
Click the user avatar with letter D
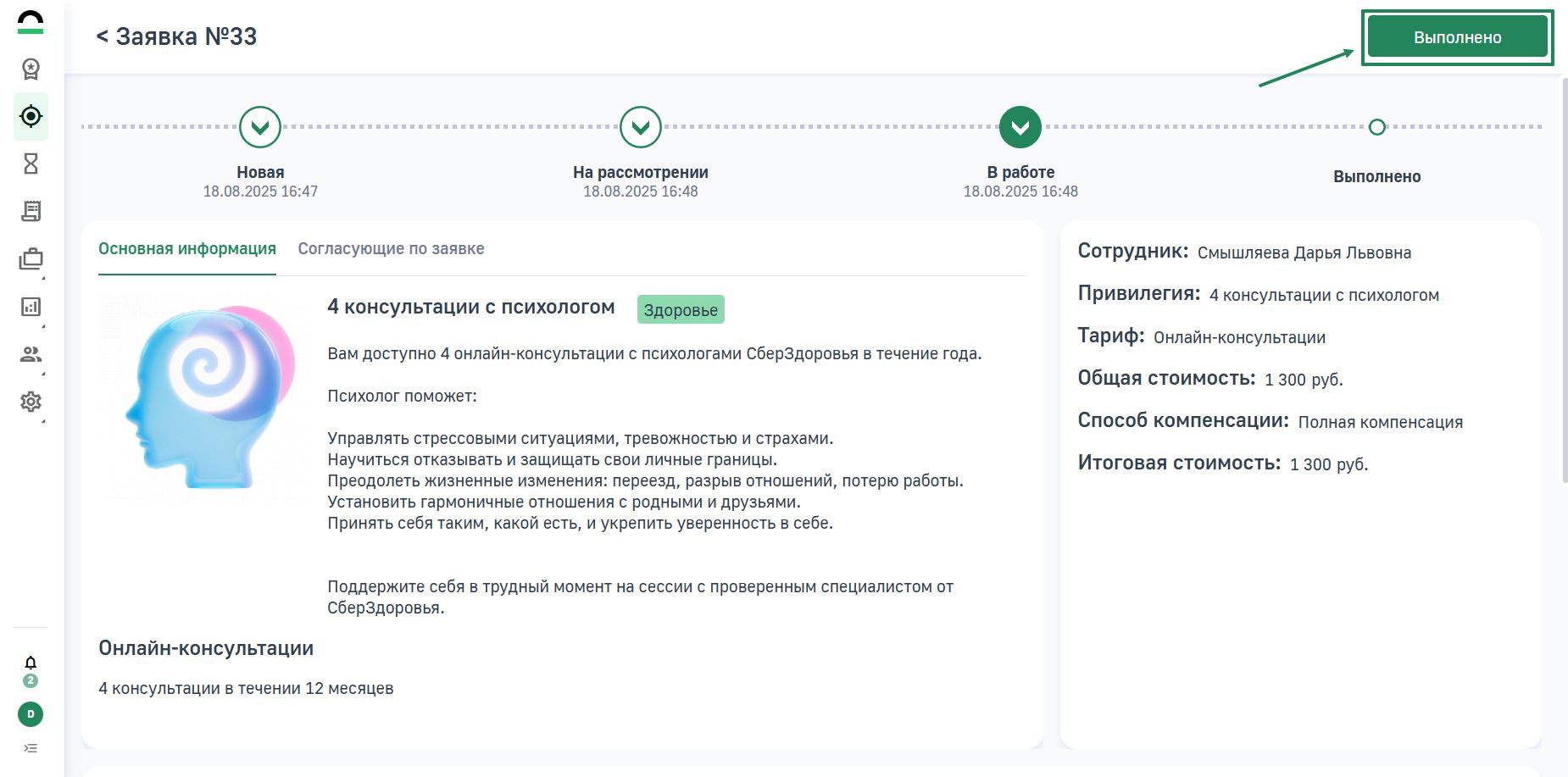[x=31, y=714]
